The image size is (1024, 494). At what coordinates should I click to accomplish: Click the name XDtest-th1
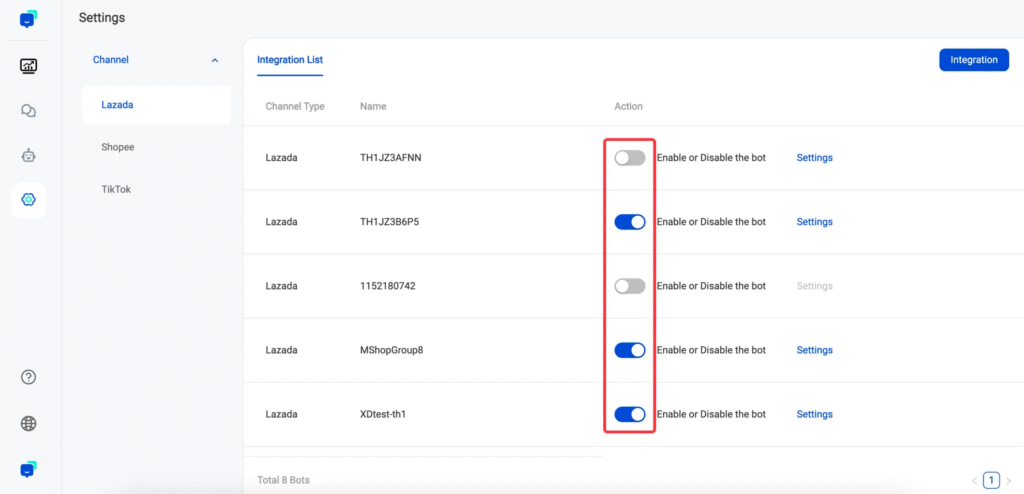(383, 414)
